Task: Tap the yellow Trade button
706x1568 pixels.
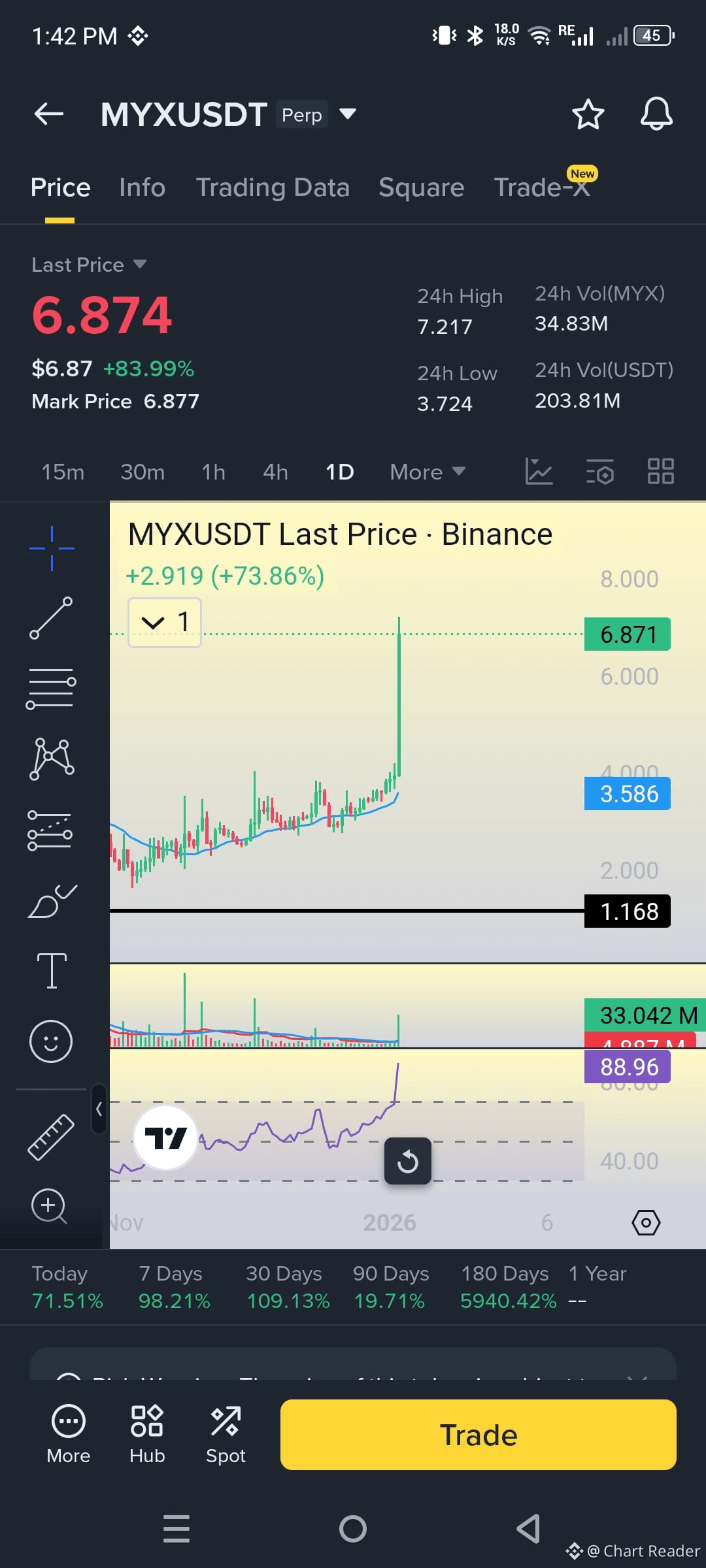Action: (x=479, y=1435)
